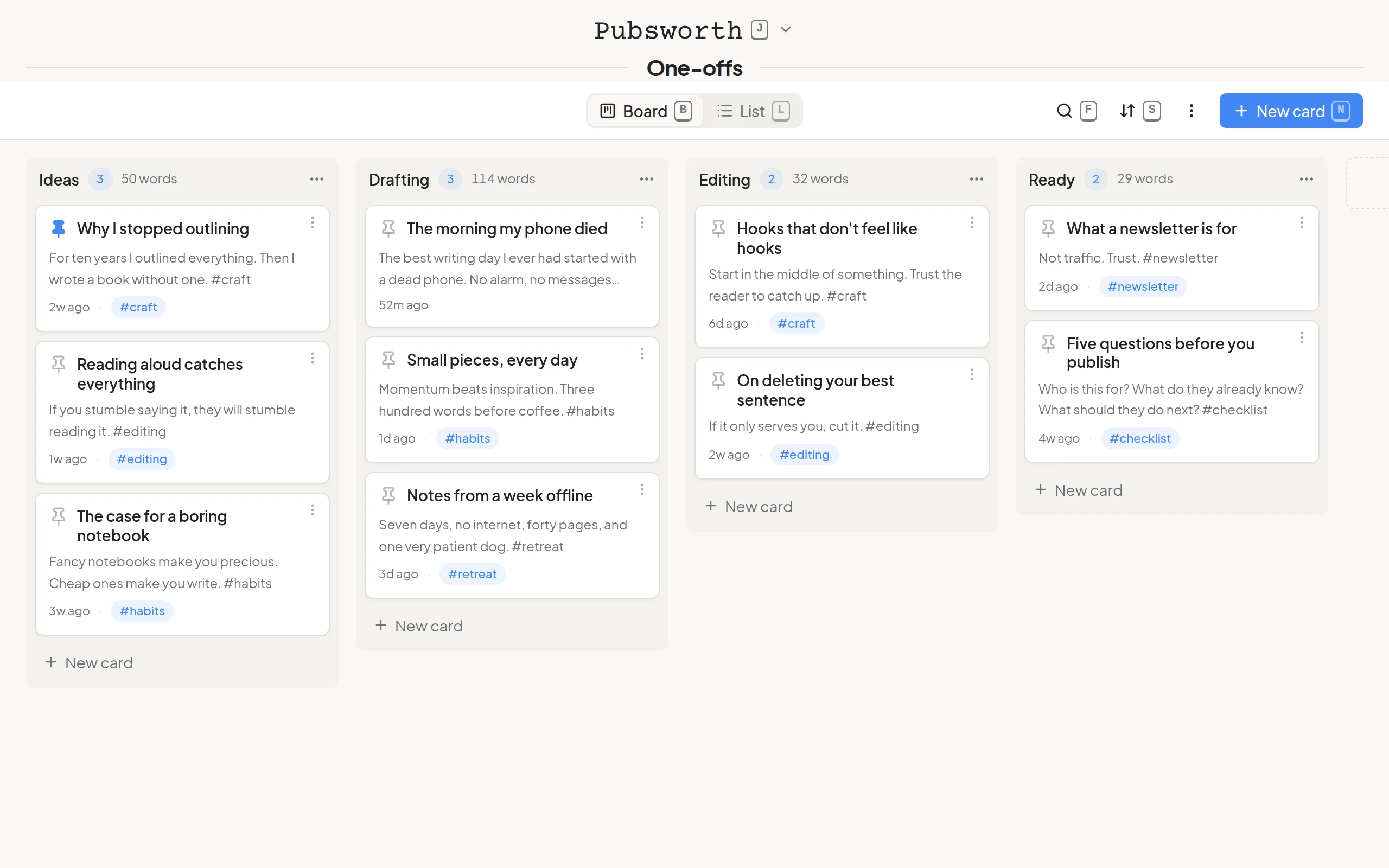
Task: Click the blue New card button
Action: click(1291, 111)
